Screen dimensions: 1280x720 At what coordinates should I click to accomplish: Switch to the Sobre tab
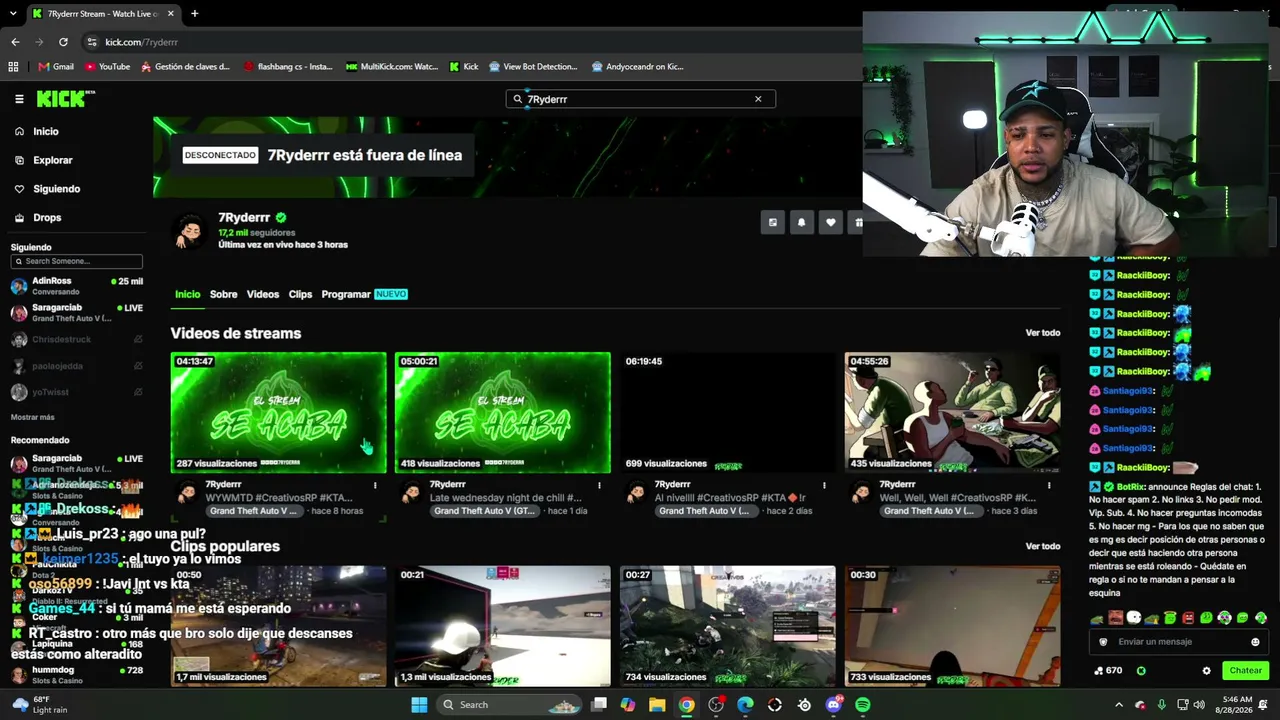click(x=223, y=294)
